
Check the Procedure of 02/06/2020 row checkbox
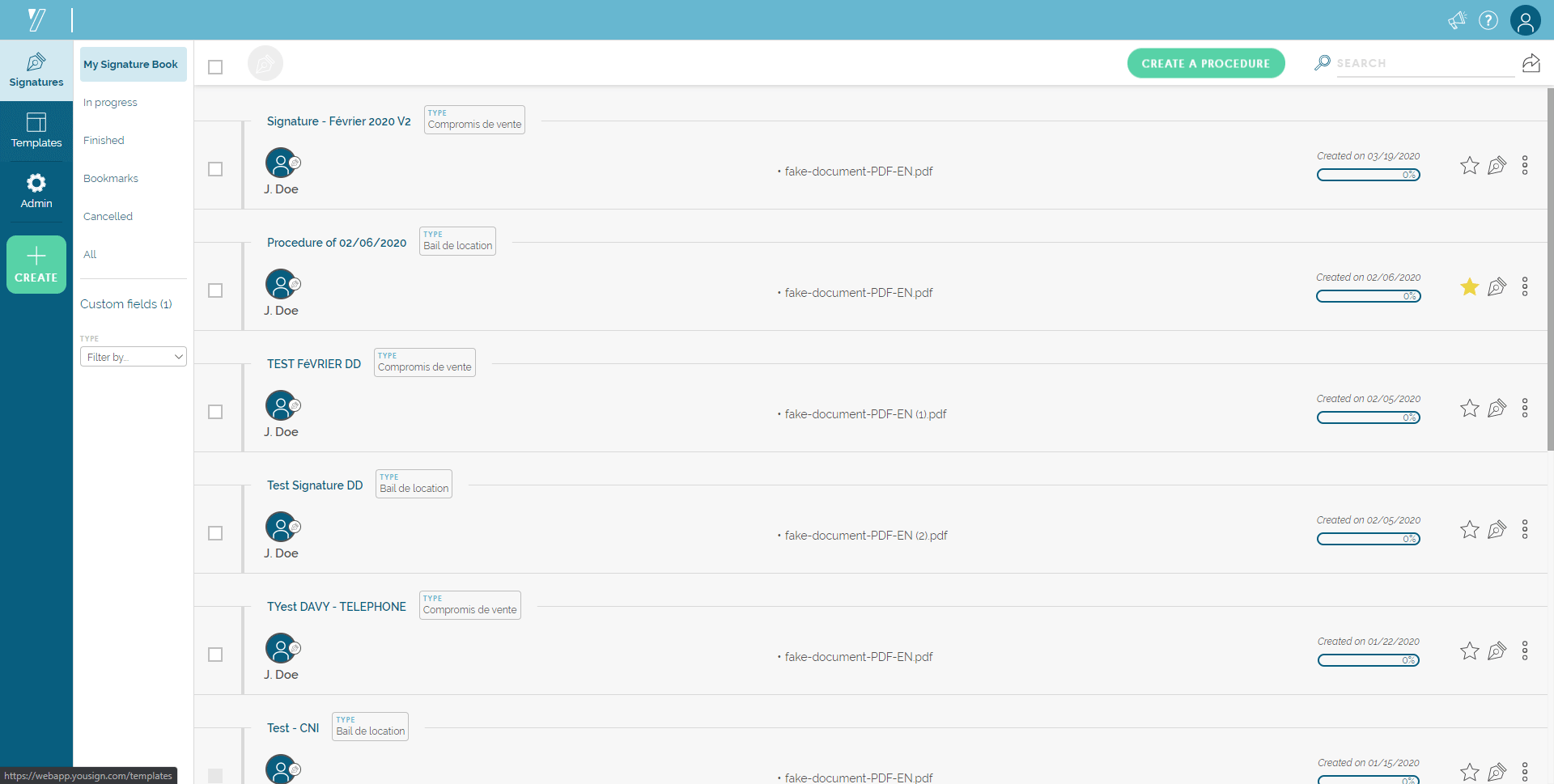point(215,290)
